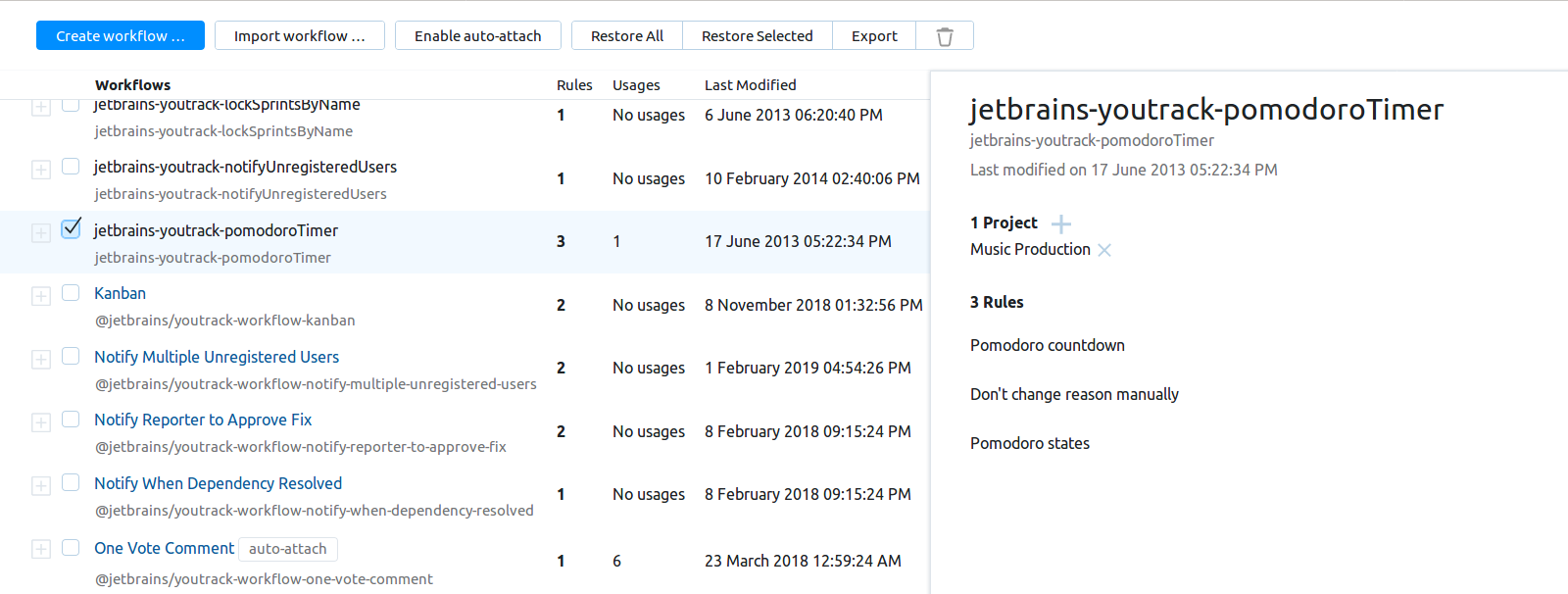1568x594 pixels.
Task: Open Notify When Dependency Resolved link
Action: click(x=218, y=483)
